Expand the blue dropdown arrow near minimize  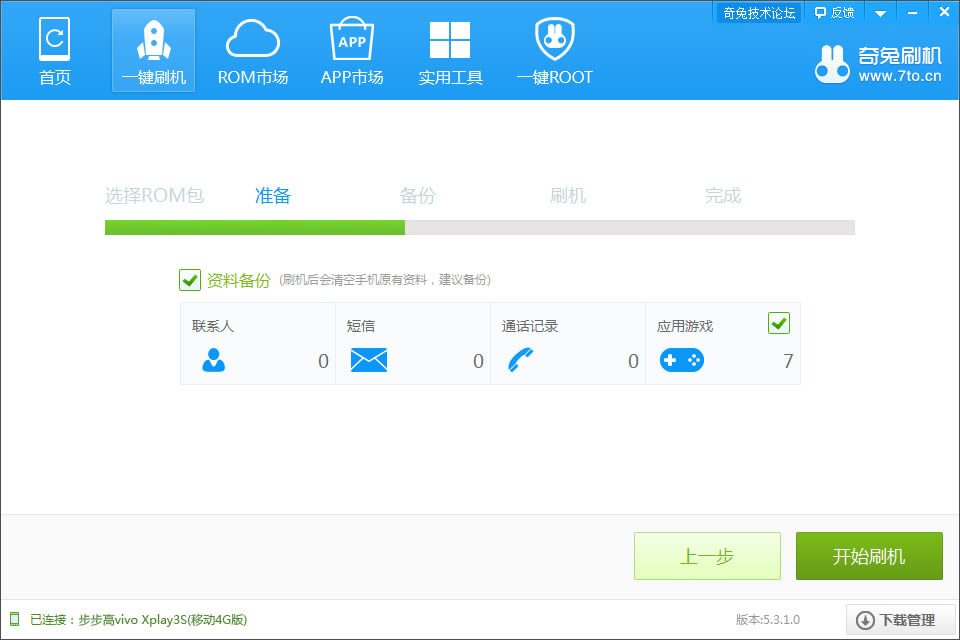(x=879, y=12)
